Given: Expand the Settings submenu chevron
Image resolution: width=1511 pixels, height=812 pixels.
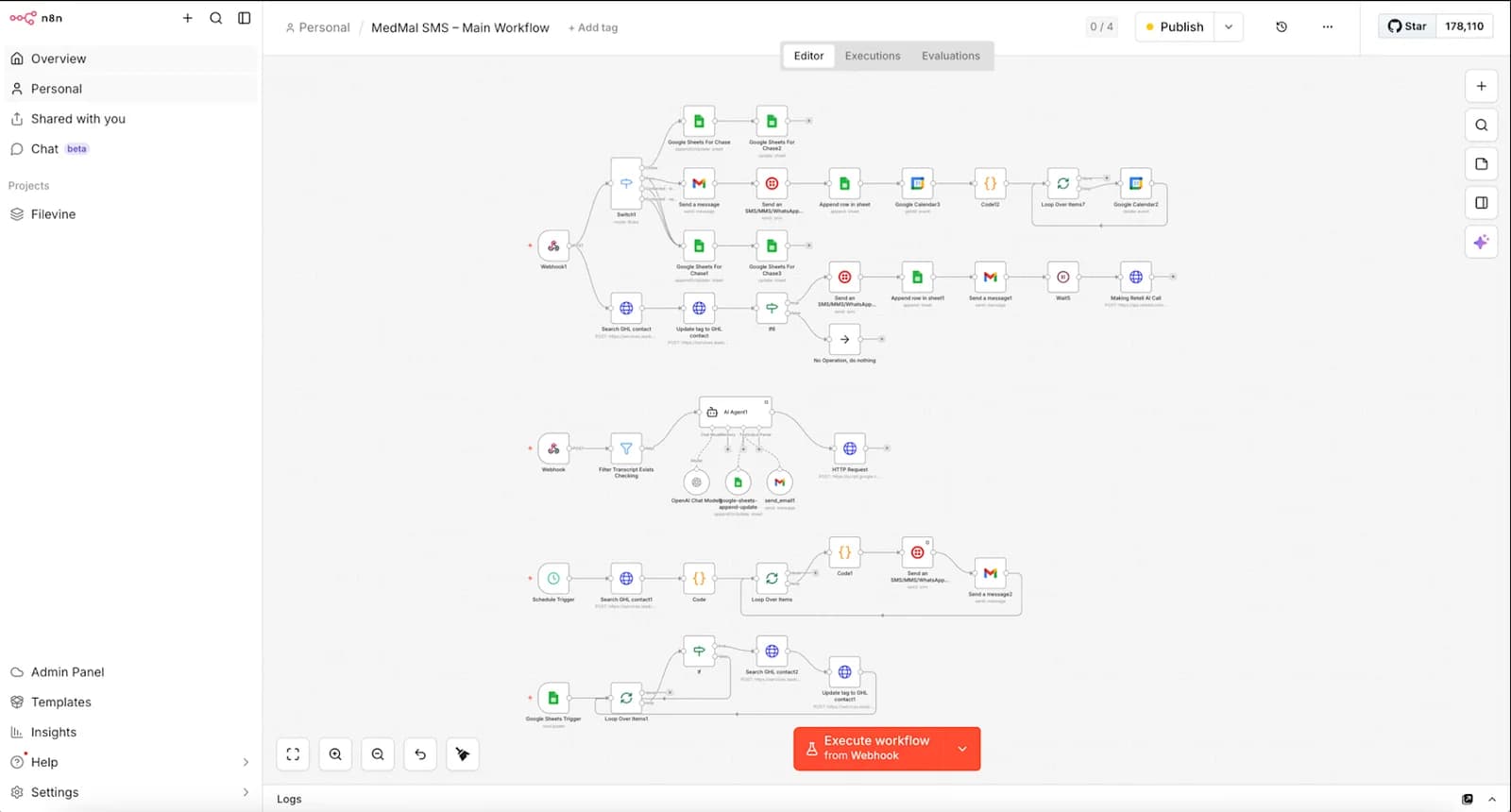Looking at the screenshot, I should [246, 792].
